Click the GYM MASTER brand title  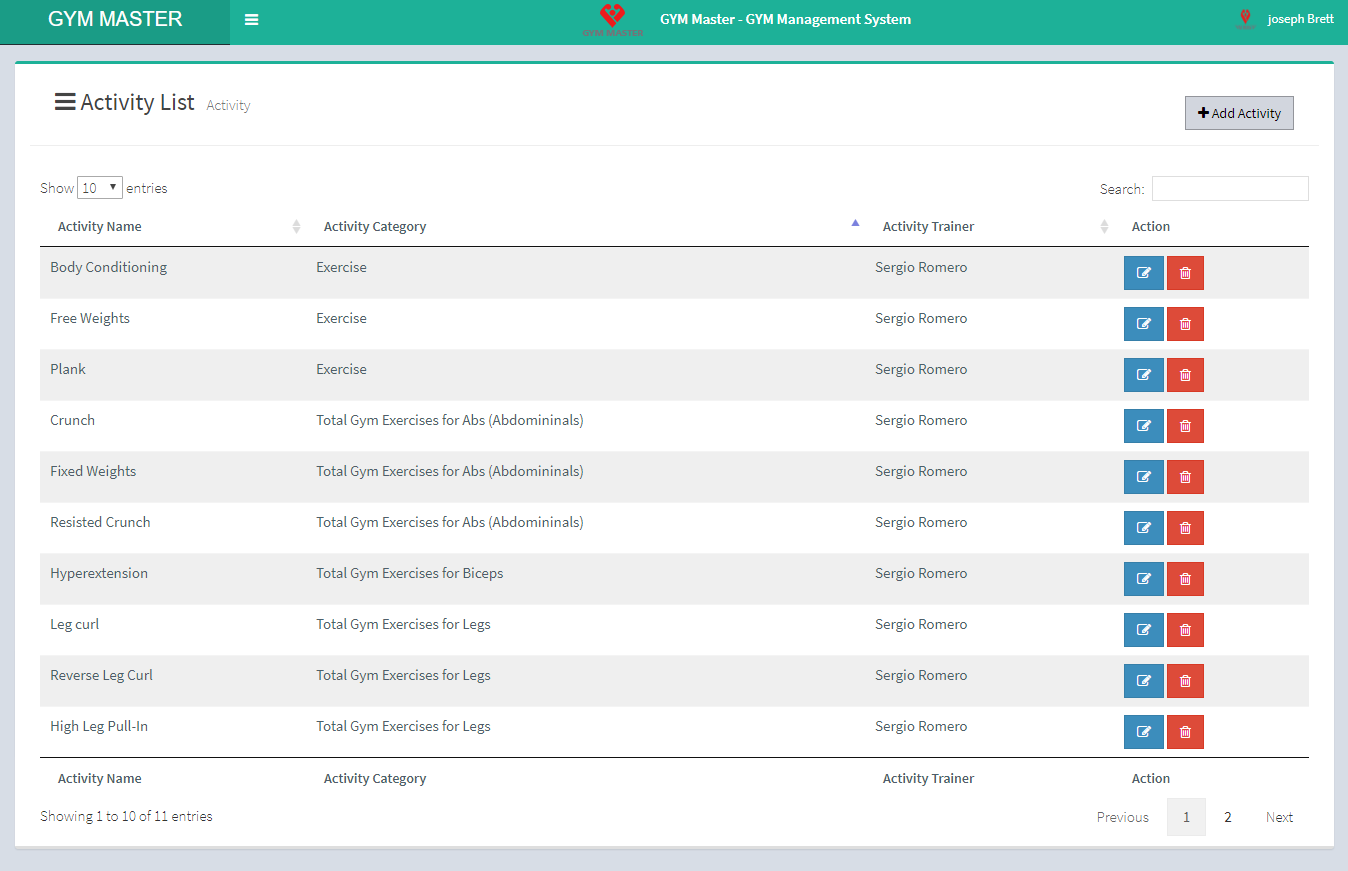point(115,20)
